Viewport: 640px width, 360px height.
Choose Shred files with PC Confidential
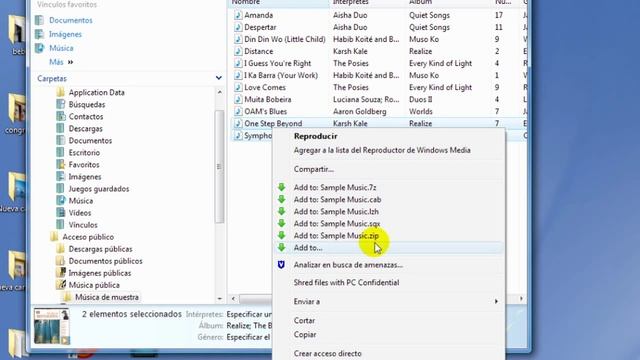[347, 282]
